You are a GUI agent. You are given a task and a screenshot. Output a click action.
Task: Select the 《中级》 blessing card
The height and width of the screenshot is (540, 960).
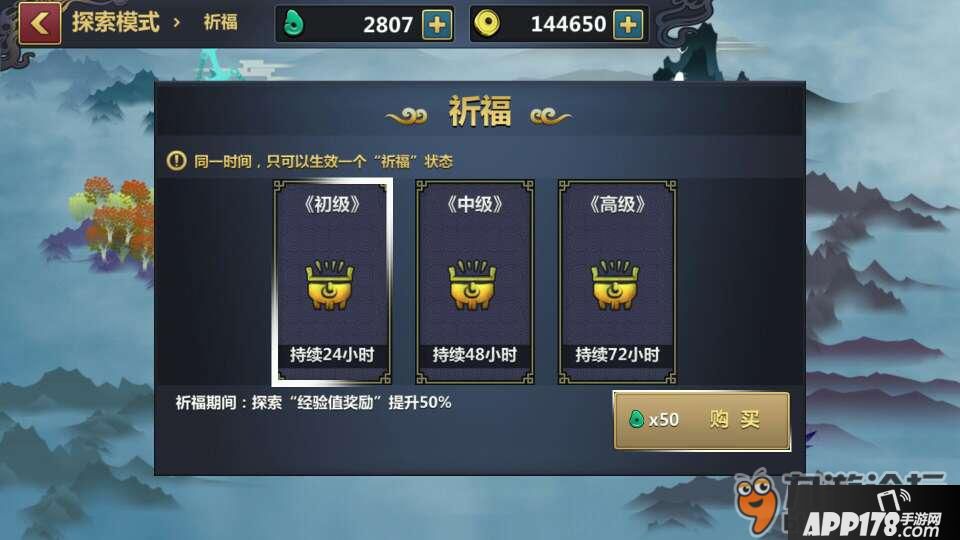(x=474, y=282)
